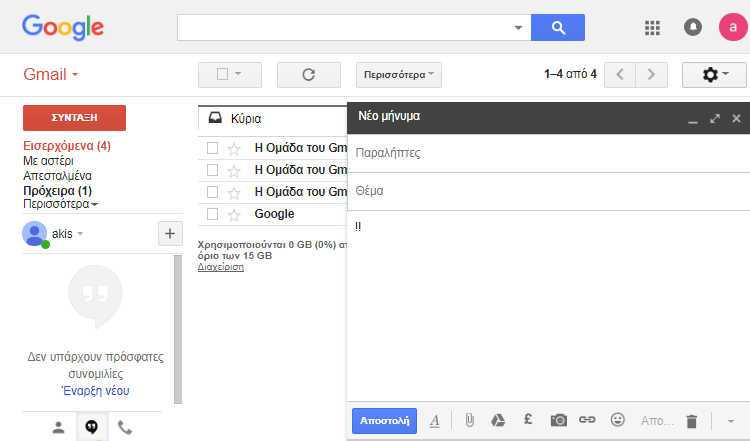
Task: Star the first Η Ομάδα του Gm email
Action: point(234,149)
